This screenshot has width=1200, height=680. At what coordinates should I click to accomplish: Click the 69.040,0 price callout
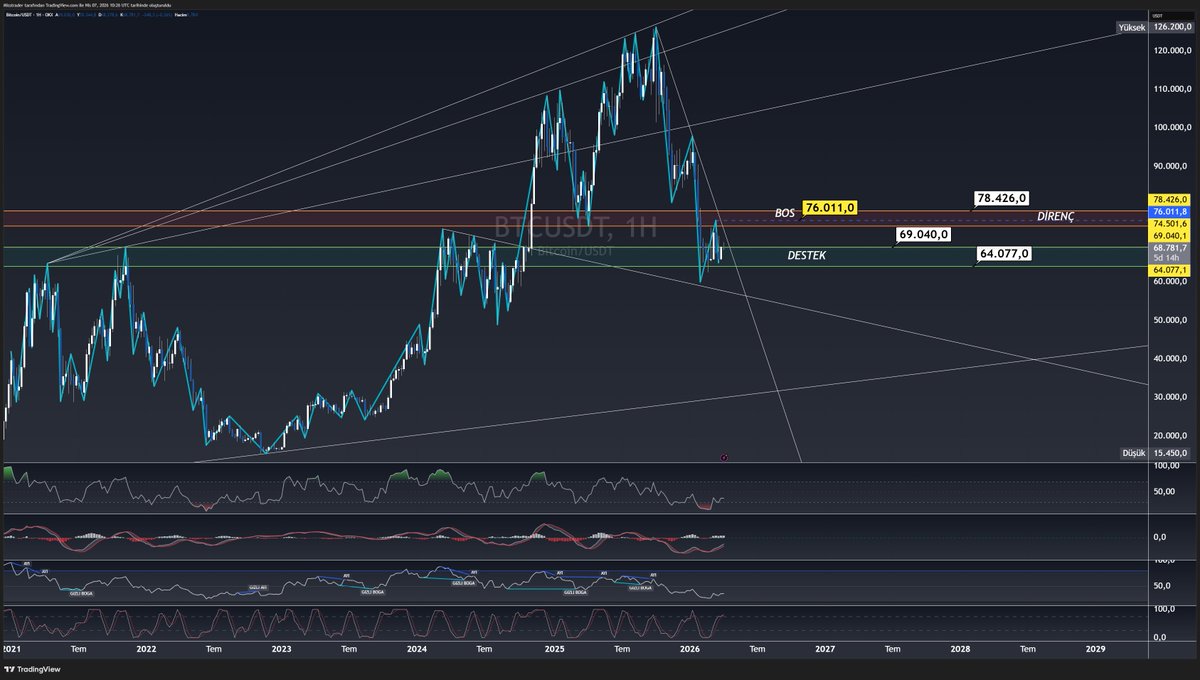(923, 234)
